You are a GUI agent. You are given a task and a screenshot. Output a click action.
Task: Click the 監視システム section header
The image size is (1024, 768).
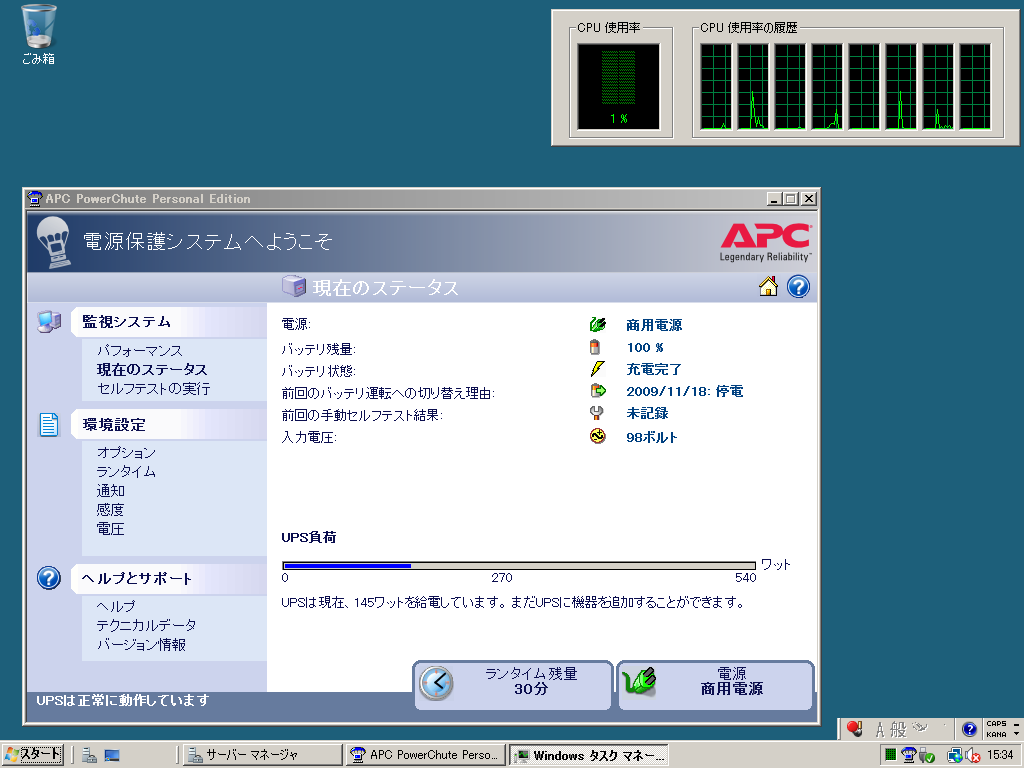pyautogui.click(x=168, y=321)
